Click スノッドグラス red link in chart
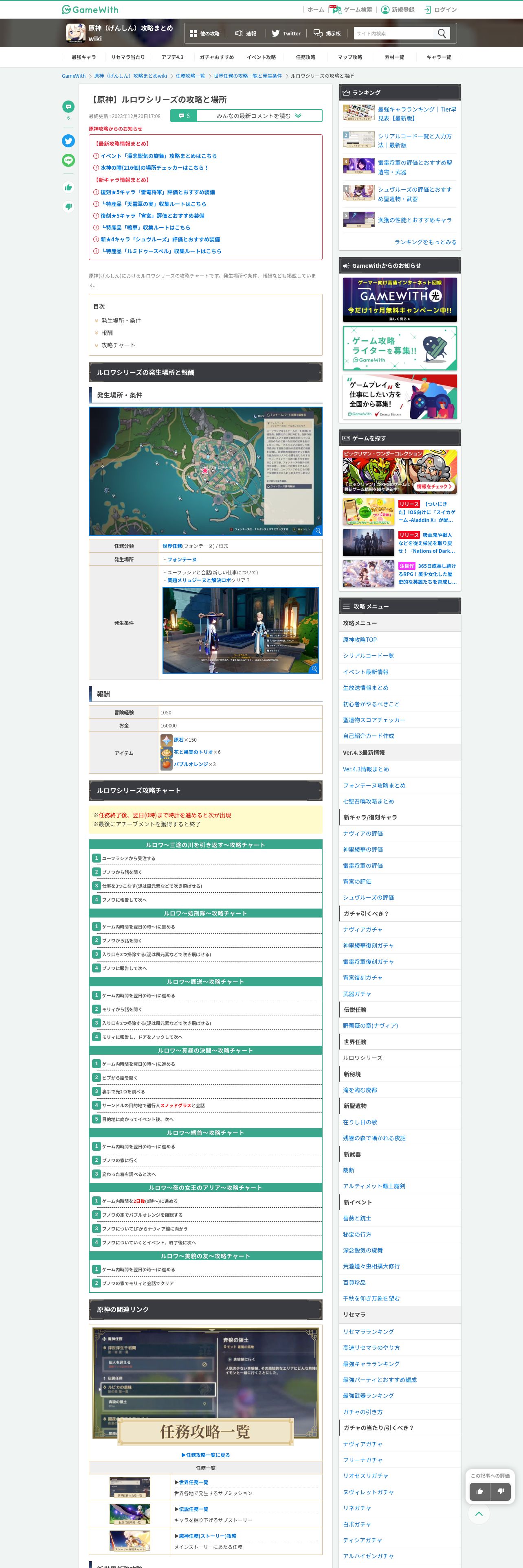This screenshot has height=1568, width=523. click(175, 1106)
